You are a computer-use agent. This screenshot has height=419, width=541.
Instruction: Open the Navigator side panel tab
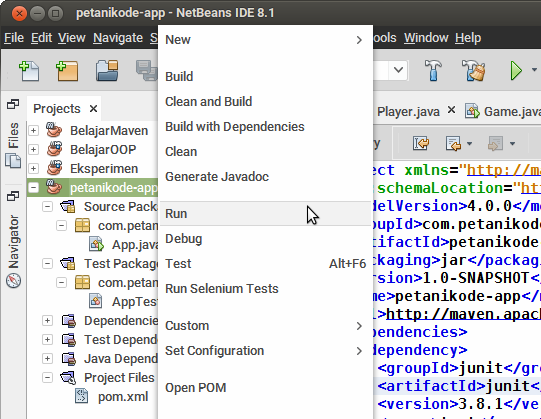pos(13,242)
